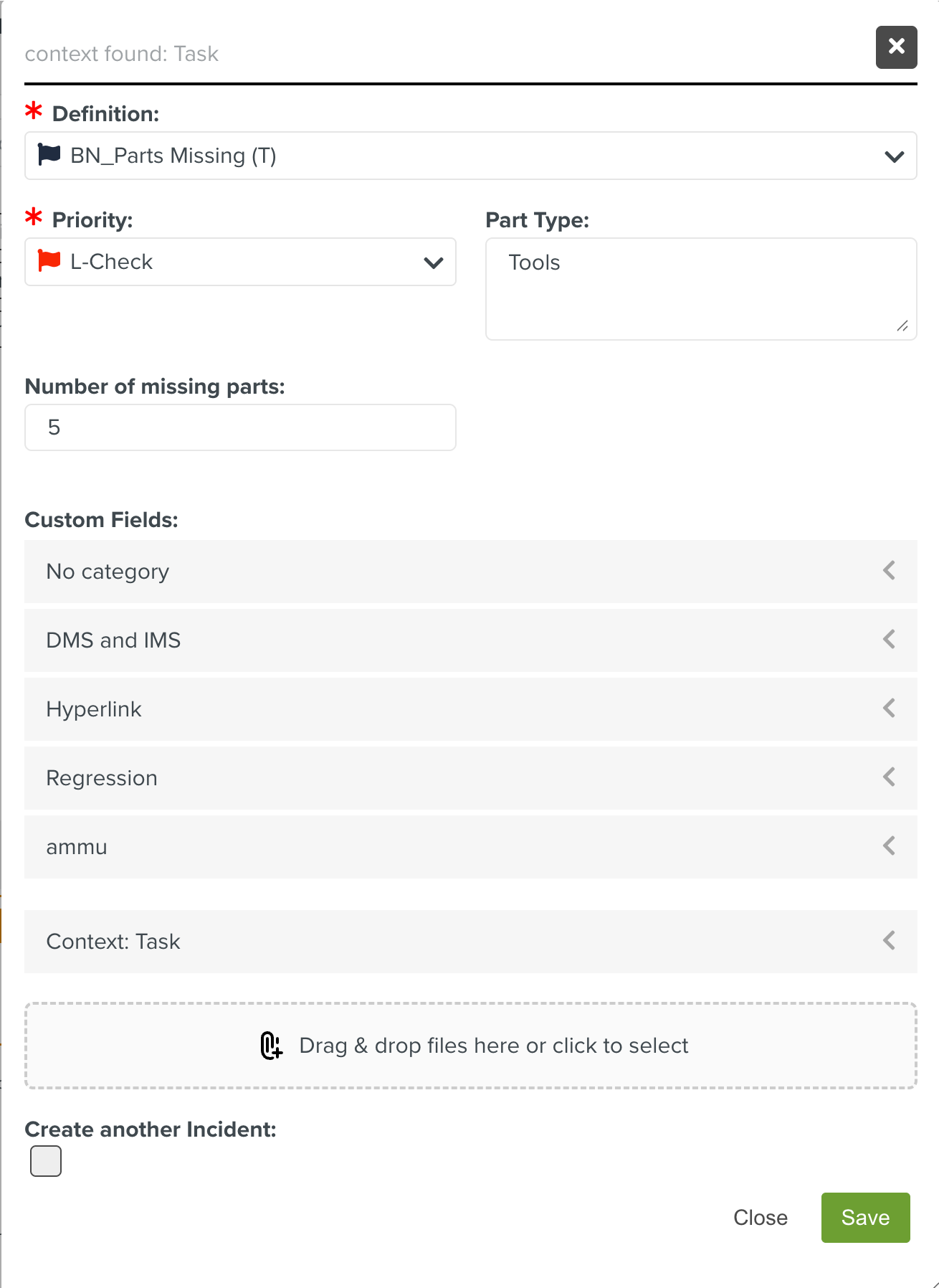Click the Part Type textarea resize handle

(x=902, y=326)
